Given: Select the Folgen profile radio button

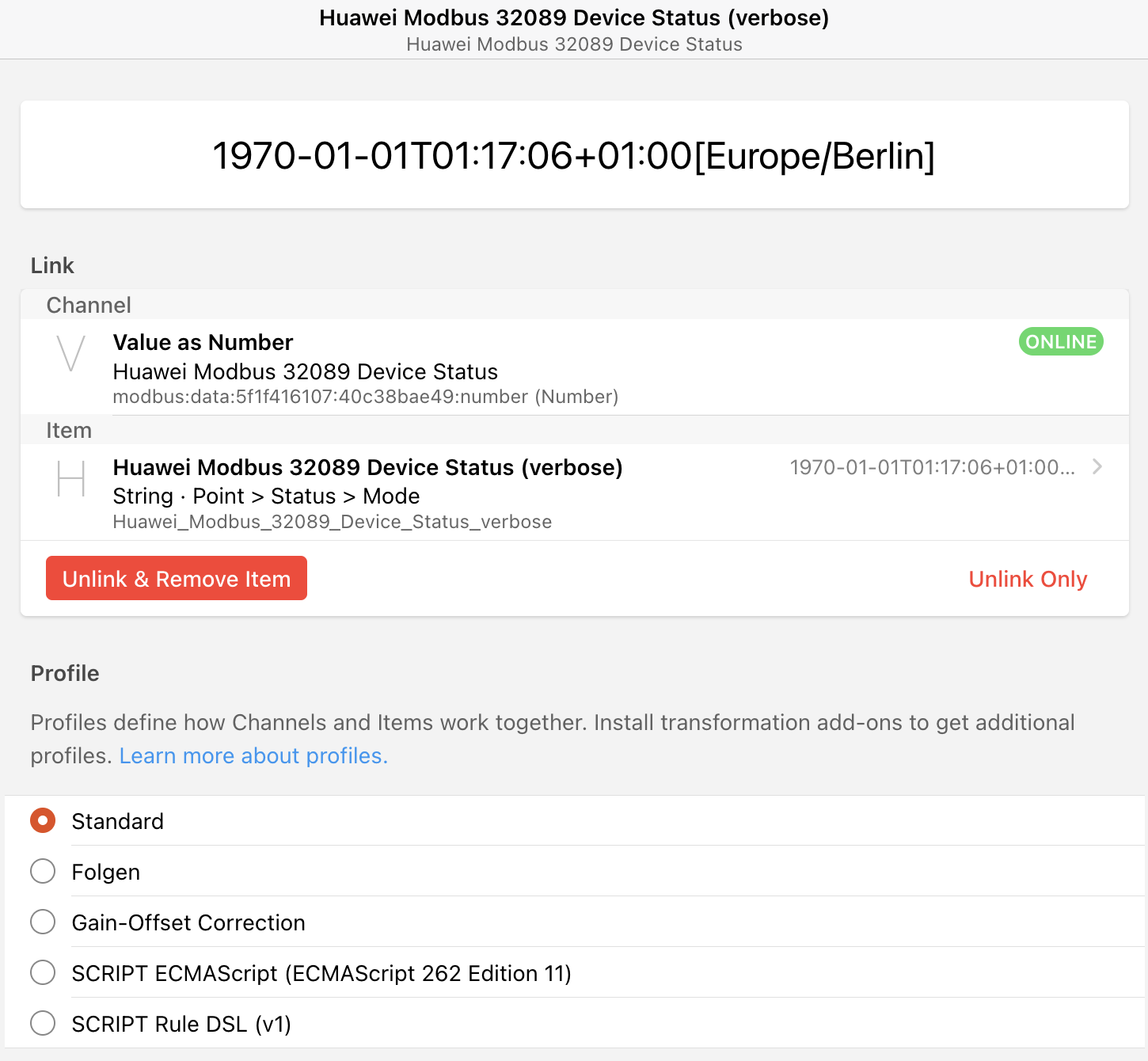Looking at the screenshot, I should (43, 871).
